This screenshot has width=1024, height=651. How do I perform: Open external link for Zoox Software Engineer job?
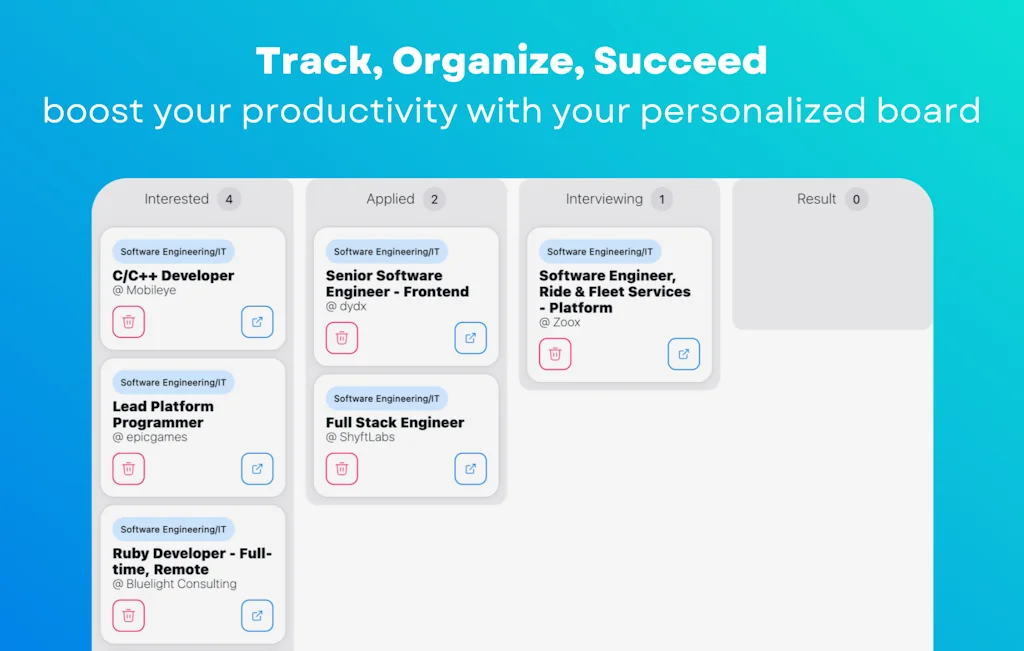683,354
